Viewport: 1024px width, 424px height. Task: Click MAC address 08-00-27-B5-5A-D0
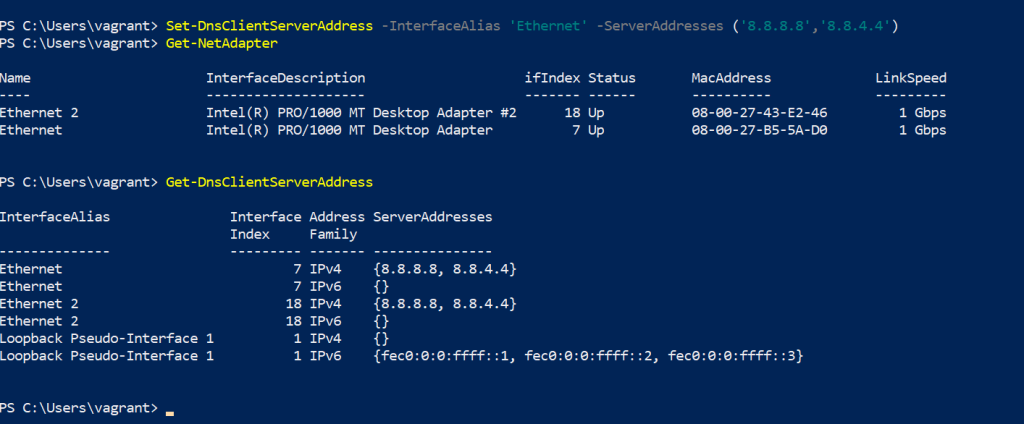(x=759, y=130)
